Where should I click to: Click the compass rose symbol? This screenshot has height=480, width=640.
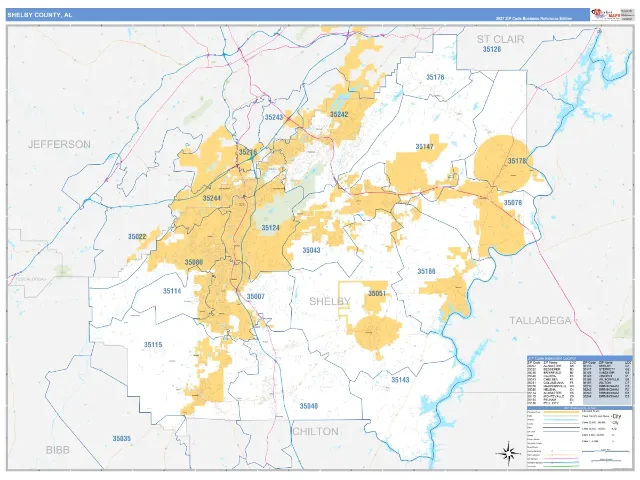[x=507, y=453]
